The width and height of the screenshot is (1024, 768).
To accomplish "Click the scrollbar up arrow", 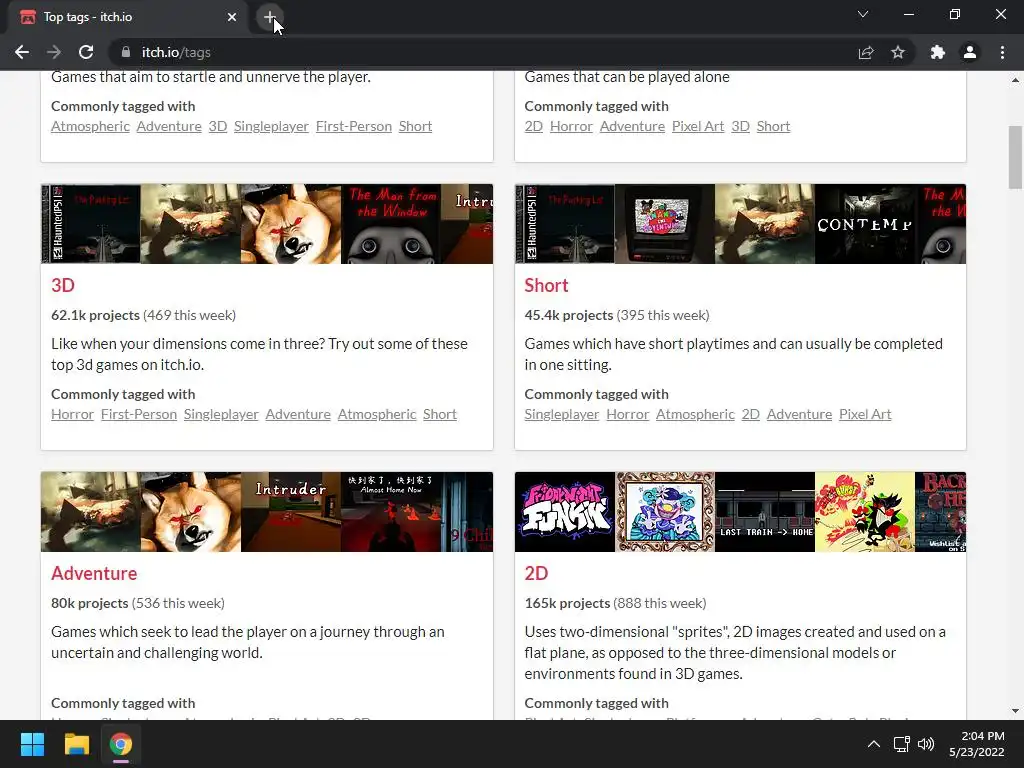I will coord(1015,80).
